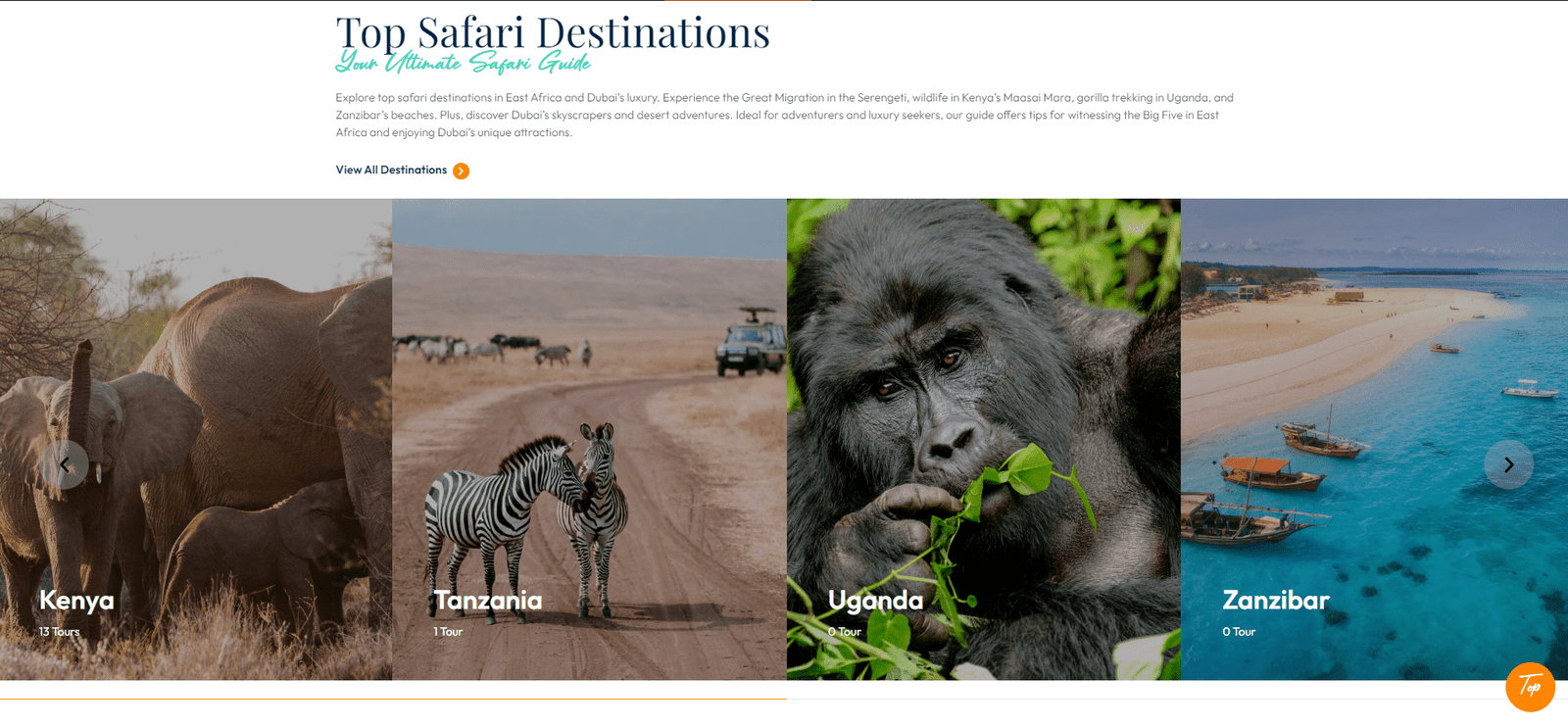Click the 0 Tour label under Zanzibar

coord(1239,632)
